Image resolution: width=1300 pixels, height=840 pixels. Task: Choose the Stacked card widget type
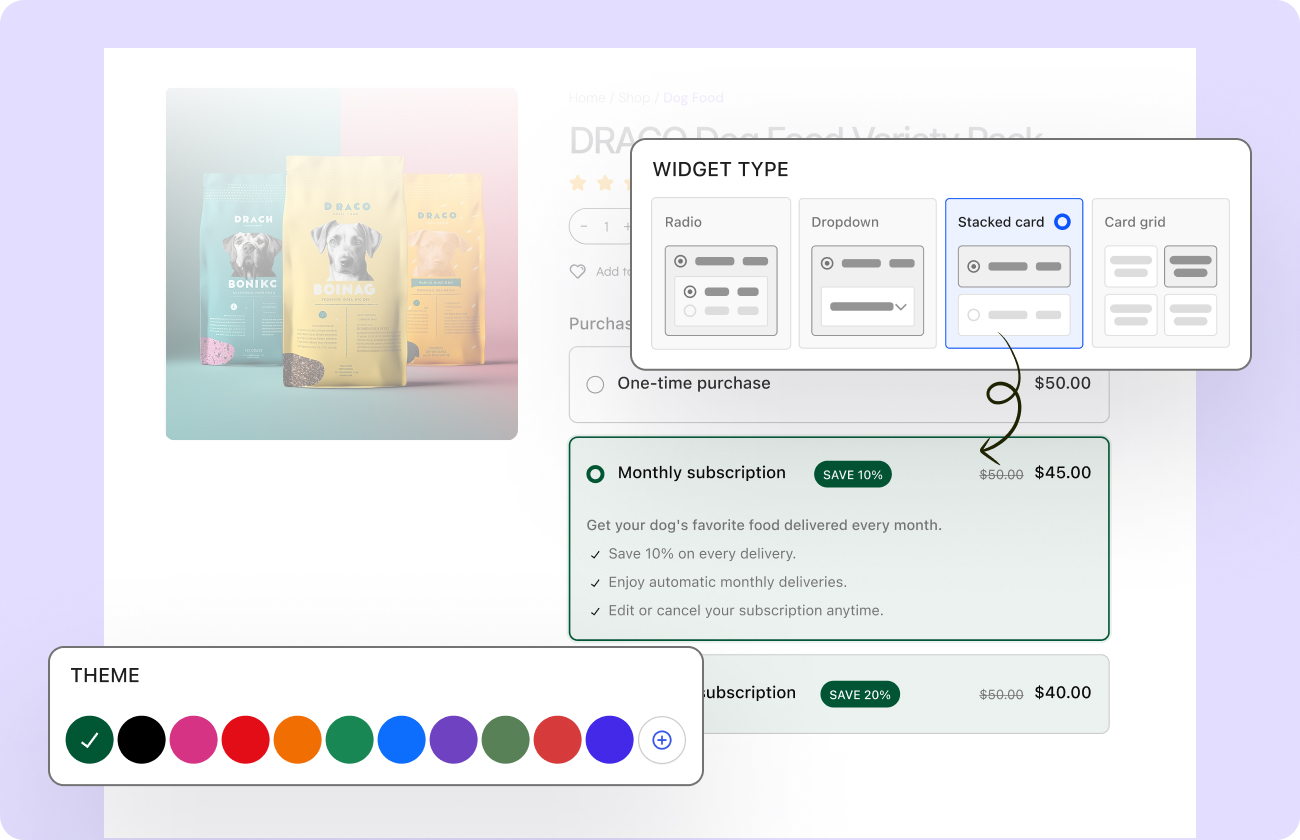tap(1014, 273)
